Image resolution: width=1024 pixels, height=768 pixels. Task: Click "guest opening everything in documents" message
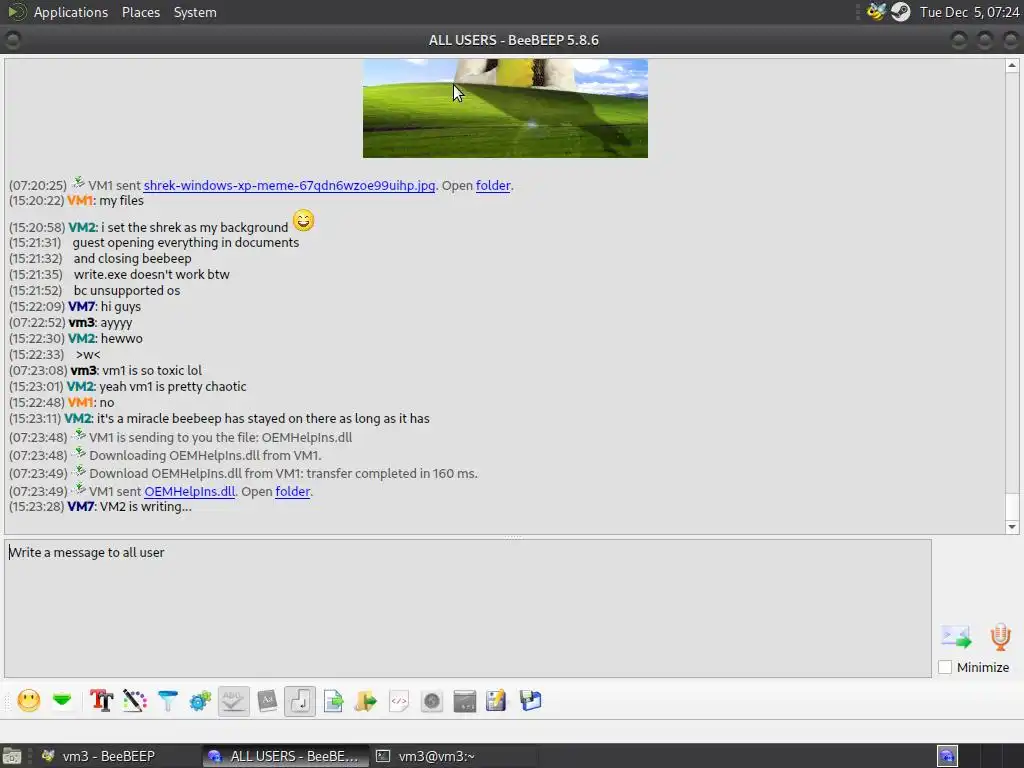[185, 242]
